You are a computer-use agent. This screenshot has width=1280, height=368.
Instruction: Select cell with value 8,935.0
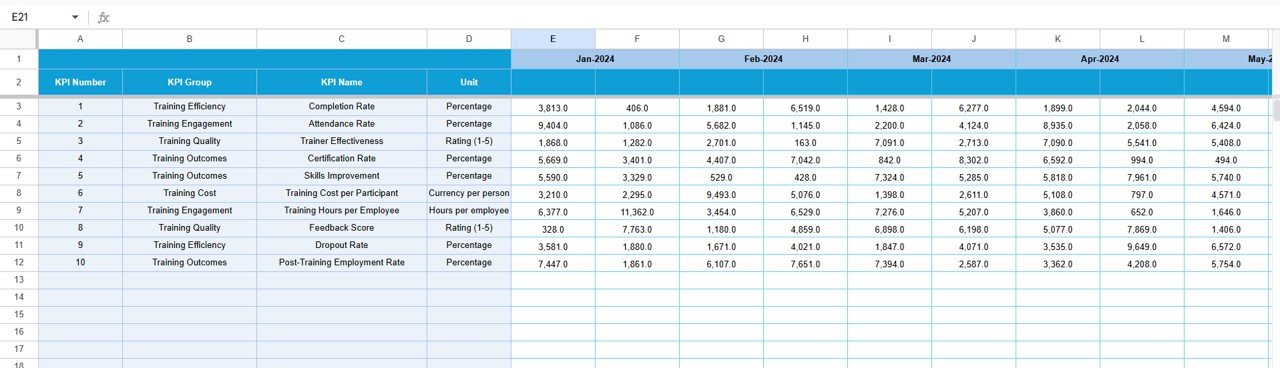point(1058,124)
